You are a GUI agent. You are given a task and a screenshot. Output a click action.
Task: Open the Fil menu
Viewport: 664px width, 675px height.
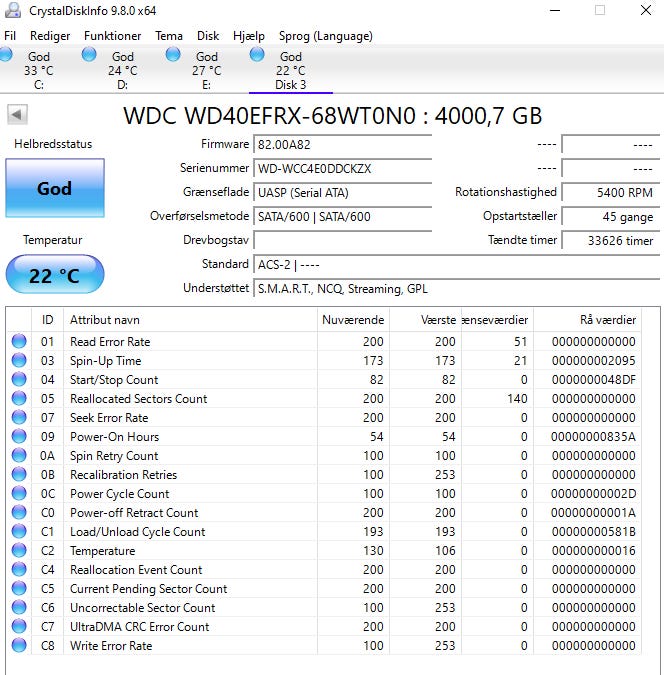11,36
